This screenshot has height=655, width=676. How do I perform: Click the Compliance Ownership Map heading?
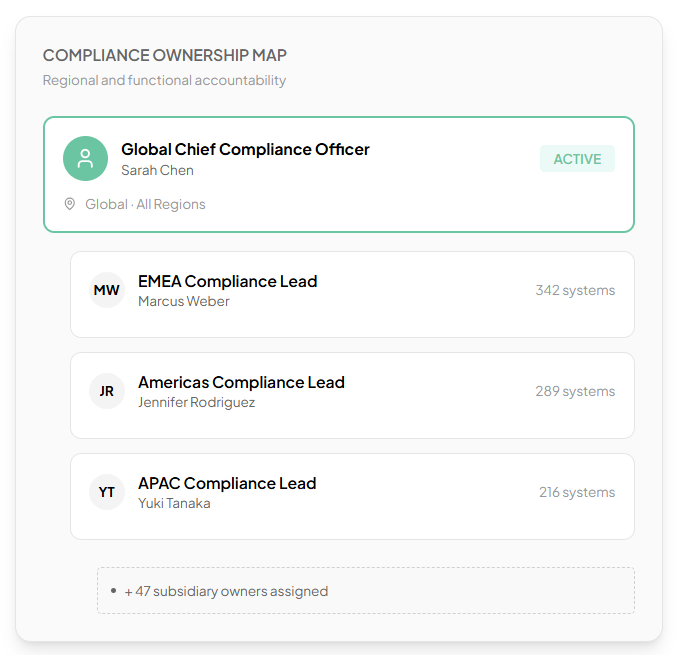click(165, 55)
